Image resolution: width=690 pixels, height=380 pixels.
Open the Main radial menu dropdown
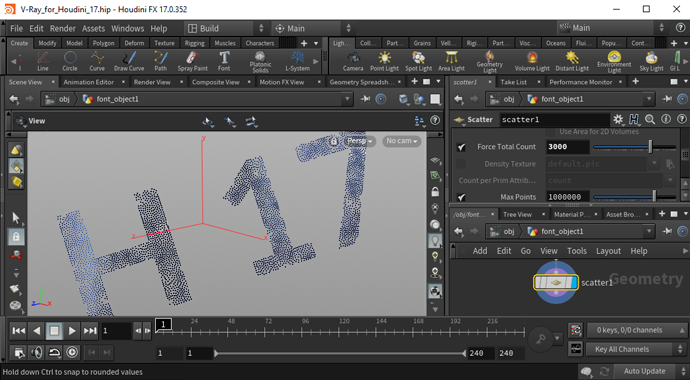(x=313, y=29)
